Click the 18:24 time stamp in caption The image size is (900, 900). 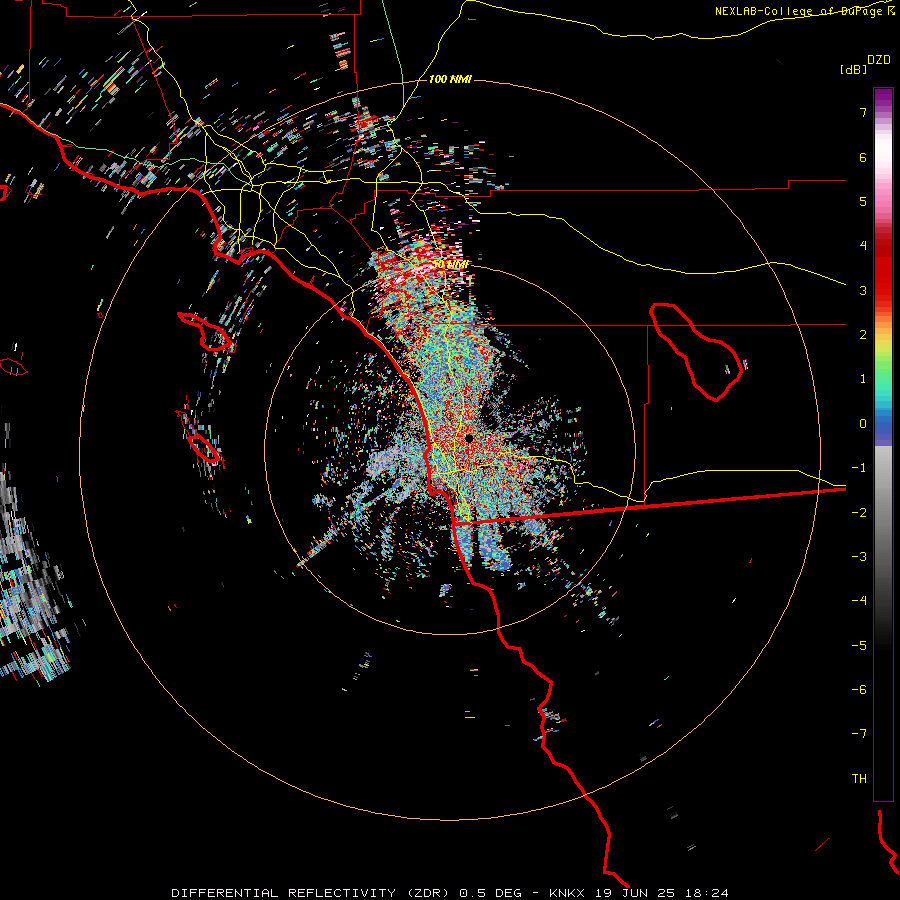click(x=707, y=893)
